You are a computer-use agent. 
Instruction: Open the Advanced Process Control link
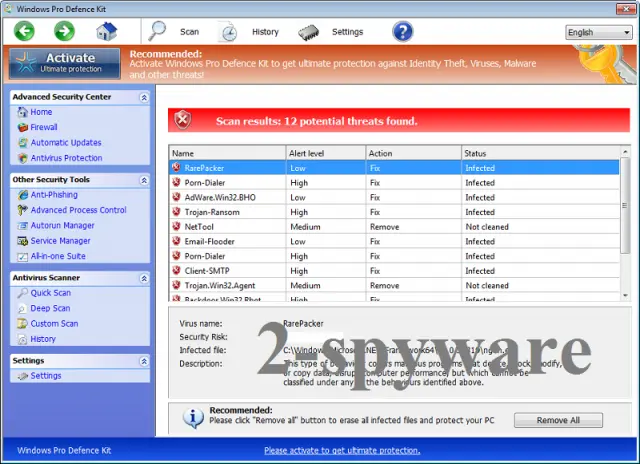(x=78, y=210)
